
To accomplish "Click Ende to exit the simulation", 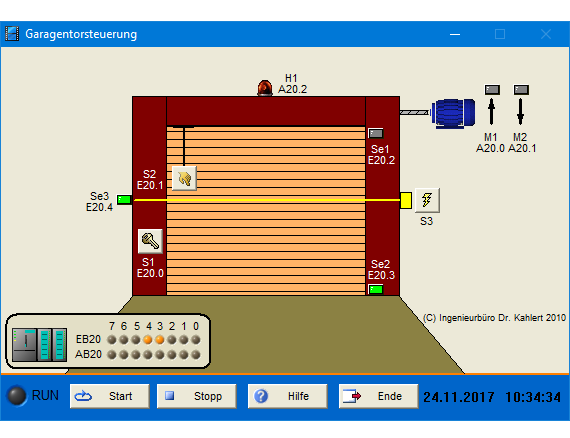I will tap(378, 396).
